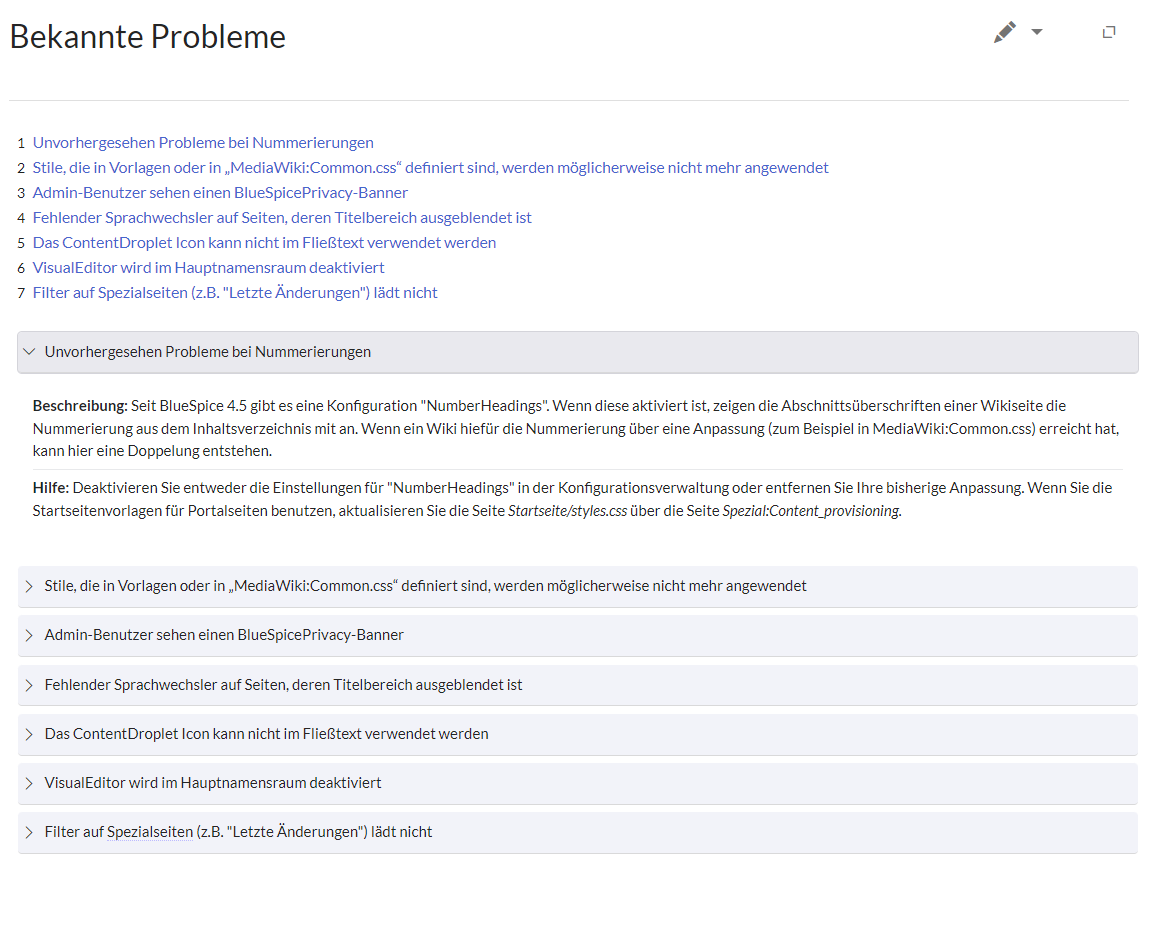Click TOC link 'Filter auf Spezialseiten' lädt nicht

[x=235, y=293]
